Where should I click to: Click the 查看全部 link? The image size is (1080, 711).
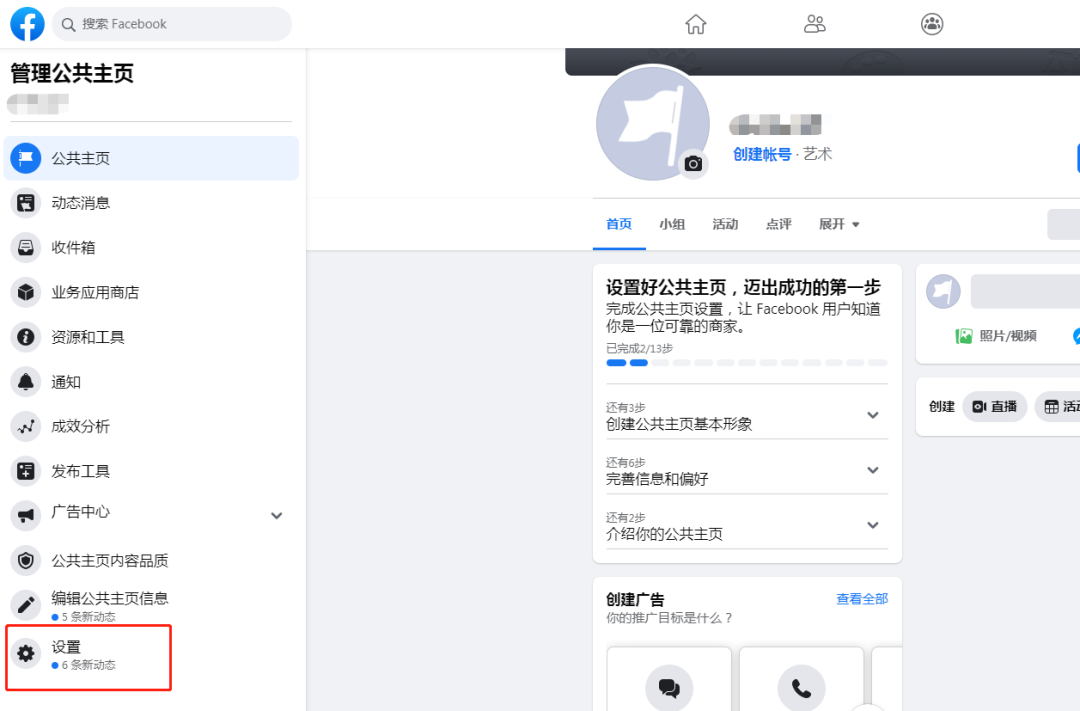(x=861, y=598)
